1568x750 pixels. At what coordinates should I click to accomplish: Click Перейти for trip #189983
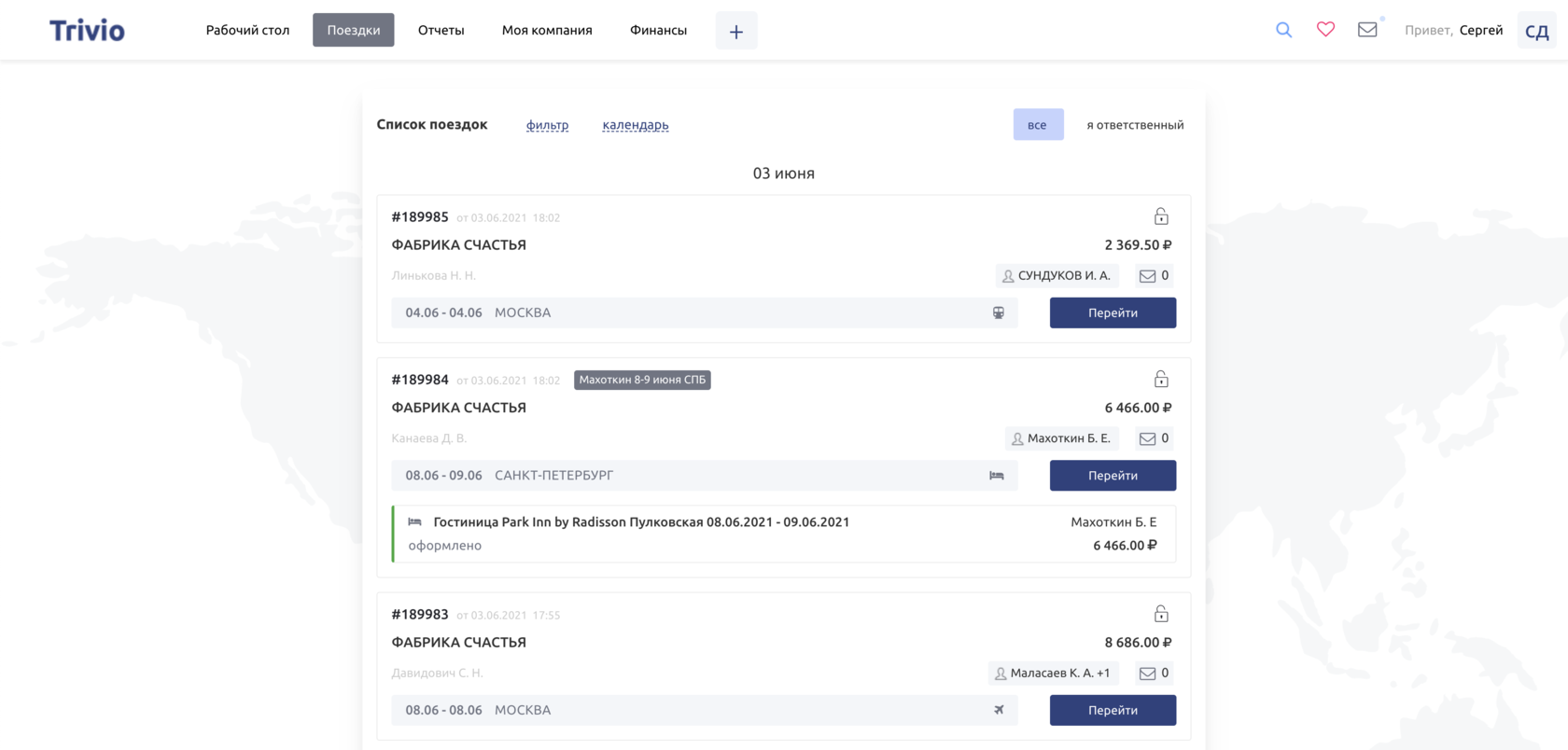(1113, 711)
